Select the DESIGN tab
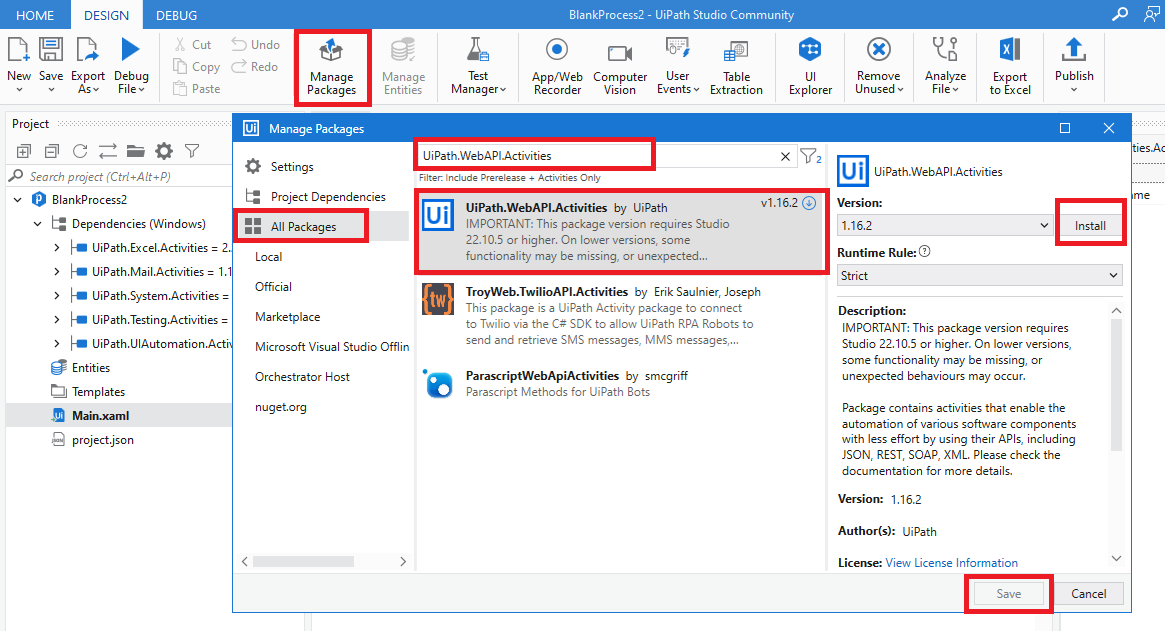 coord(106,15)
